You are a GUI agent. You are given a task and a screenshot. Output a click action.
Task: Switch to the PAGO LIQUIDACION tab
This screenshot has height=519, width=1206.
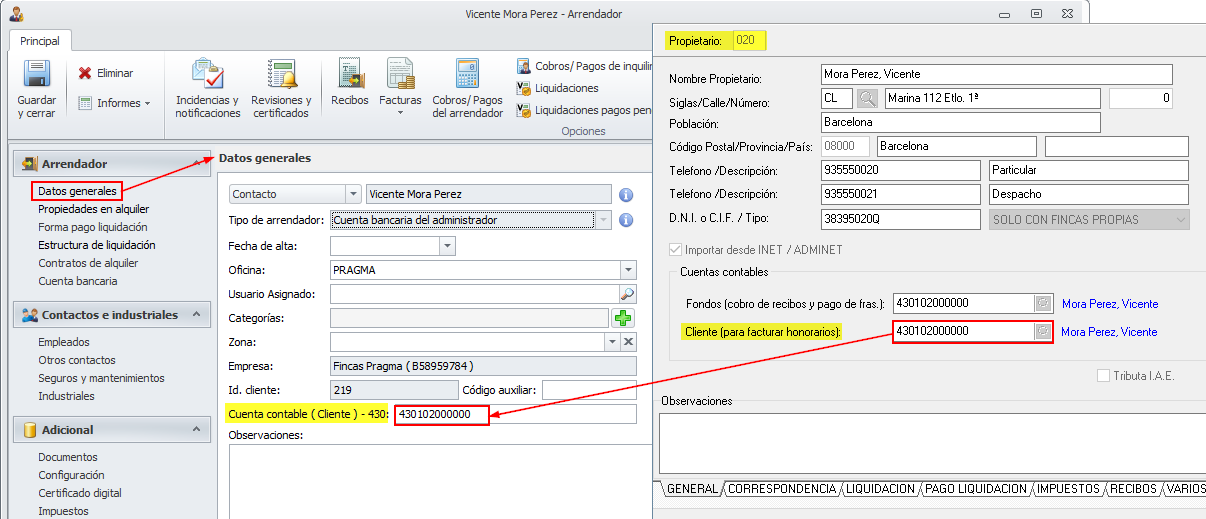point(975,489)
